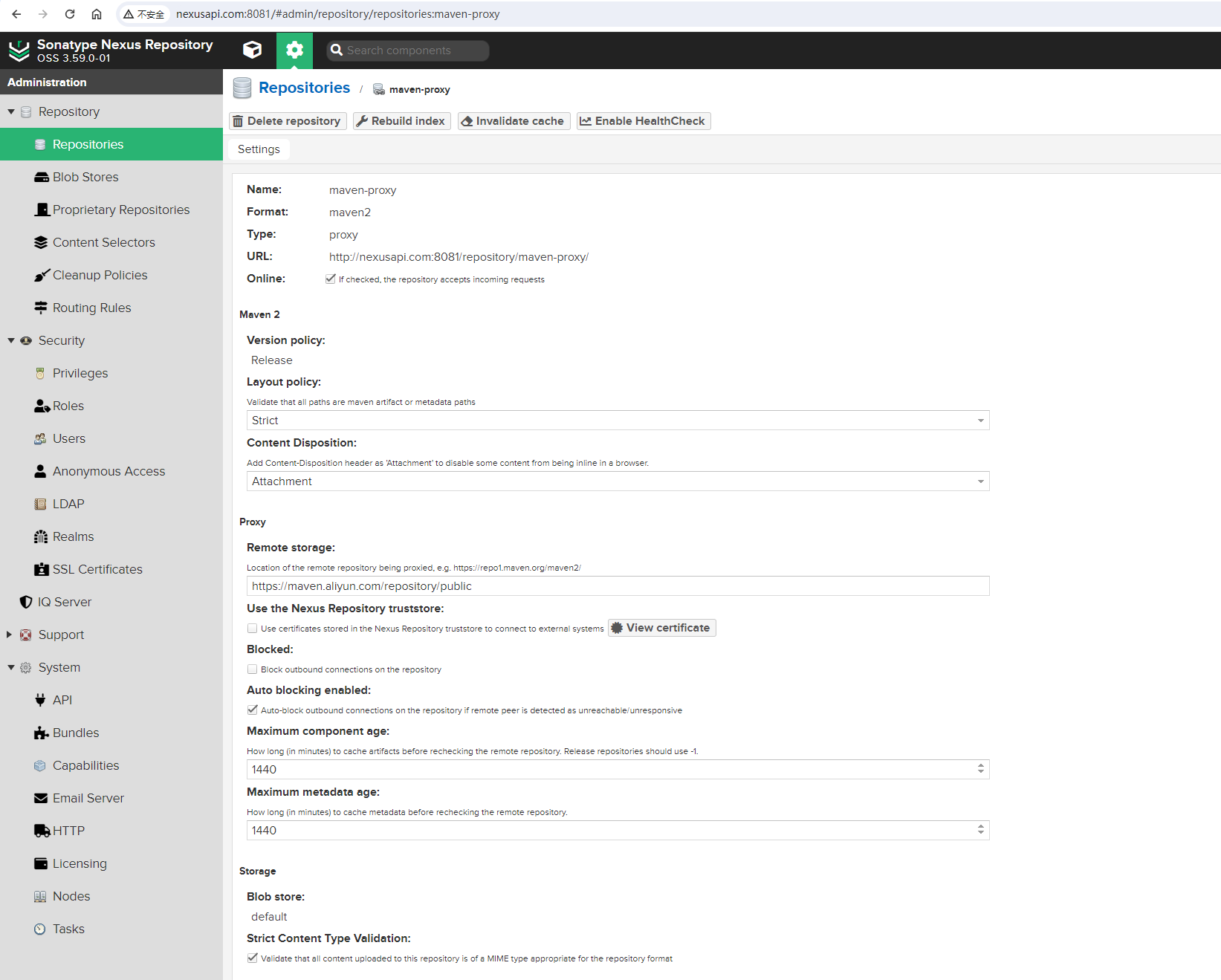The image size is (1221, 980).
Task: Click the View certificate button
Action: tap(661, 628)
